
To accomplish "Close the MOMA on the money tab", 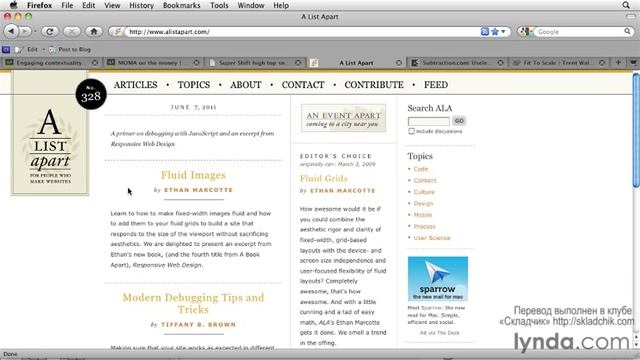I will pos(196,63).
